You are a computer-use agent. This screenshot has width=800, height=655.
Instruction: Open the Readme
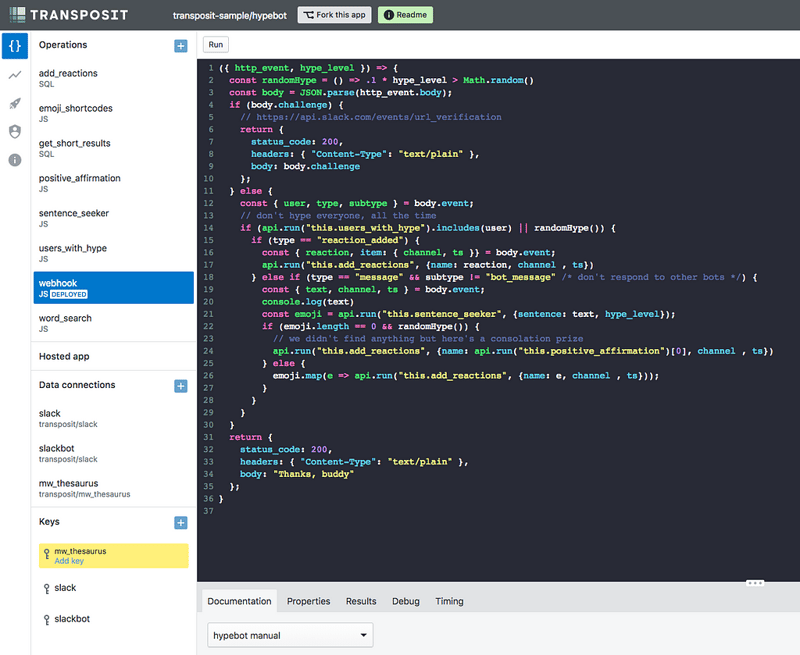coord(406,15)
